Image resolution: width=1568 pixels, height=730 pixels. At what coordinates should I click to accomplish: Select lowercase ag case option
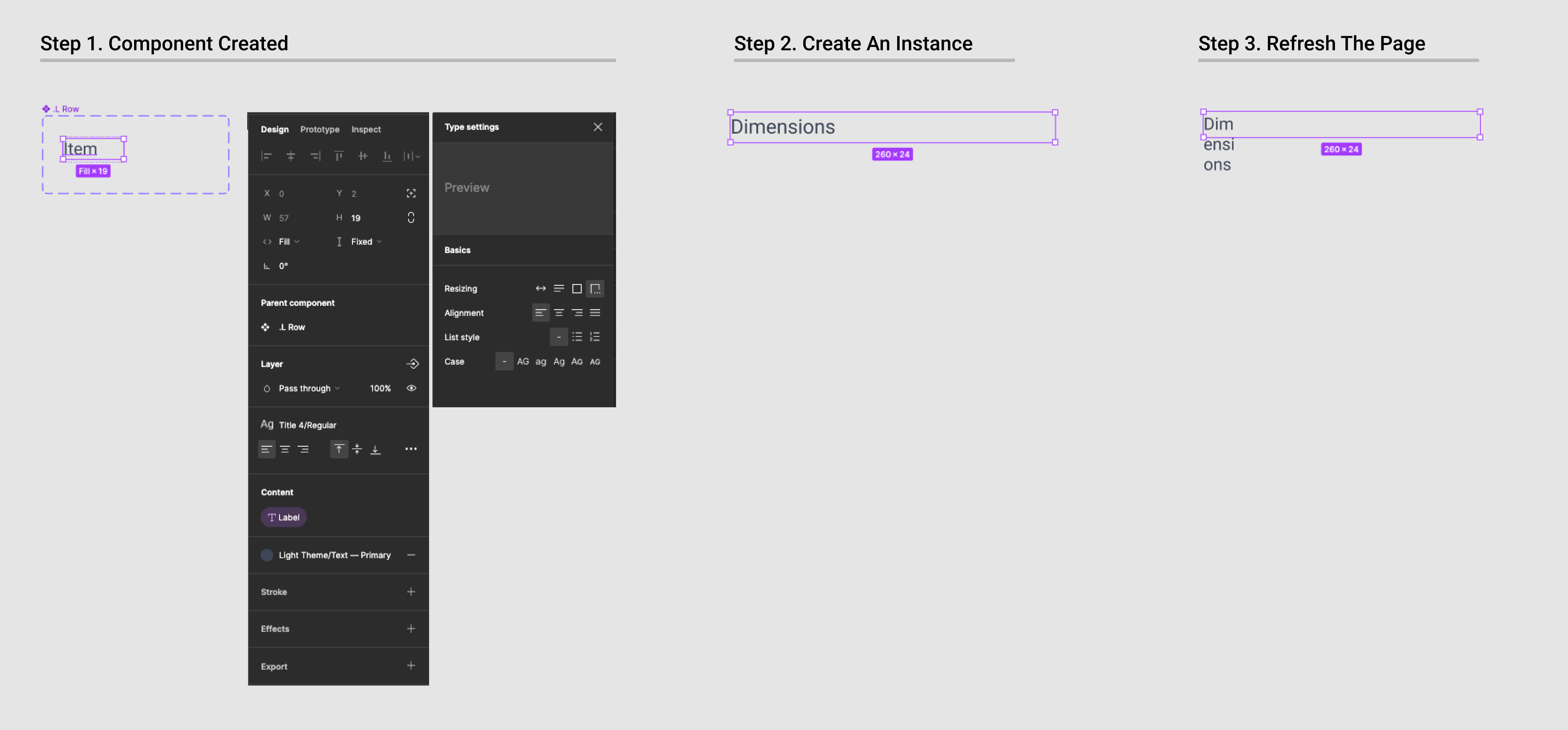[x=541, y=362]
